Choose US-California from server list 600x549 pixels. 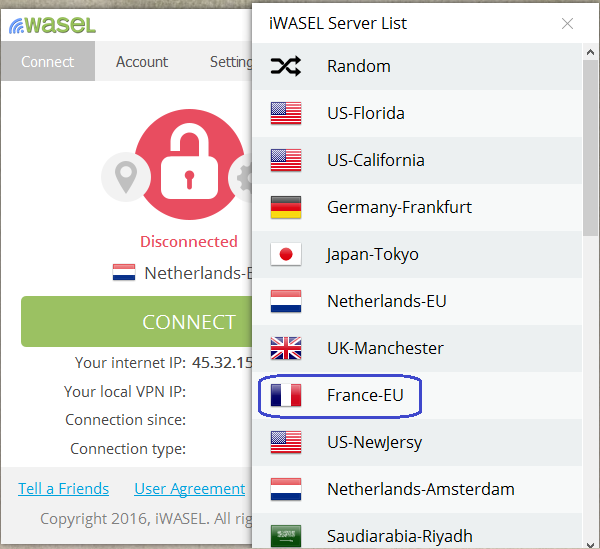[417, 160]
